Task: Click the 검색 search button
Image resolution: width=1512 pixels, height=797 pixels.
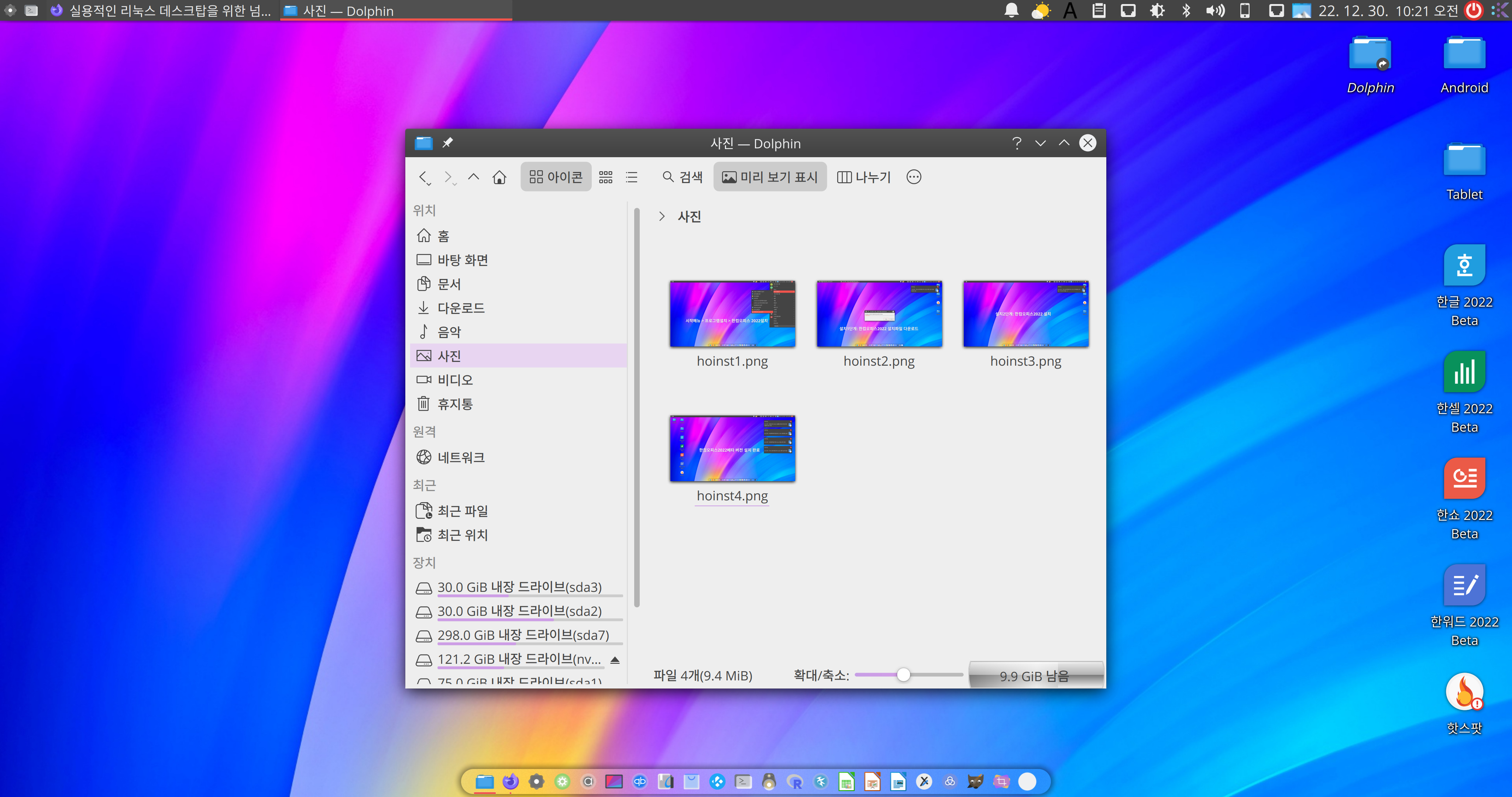Action: point(683,177)
